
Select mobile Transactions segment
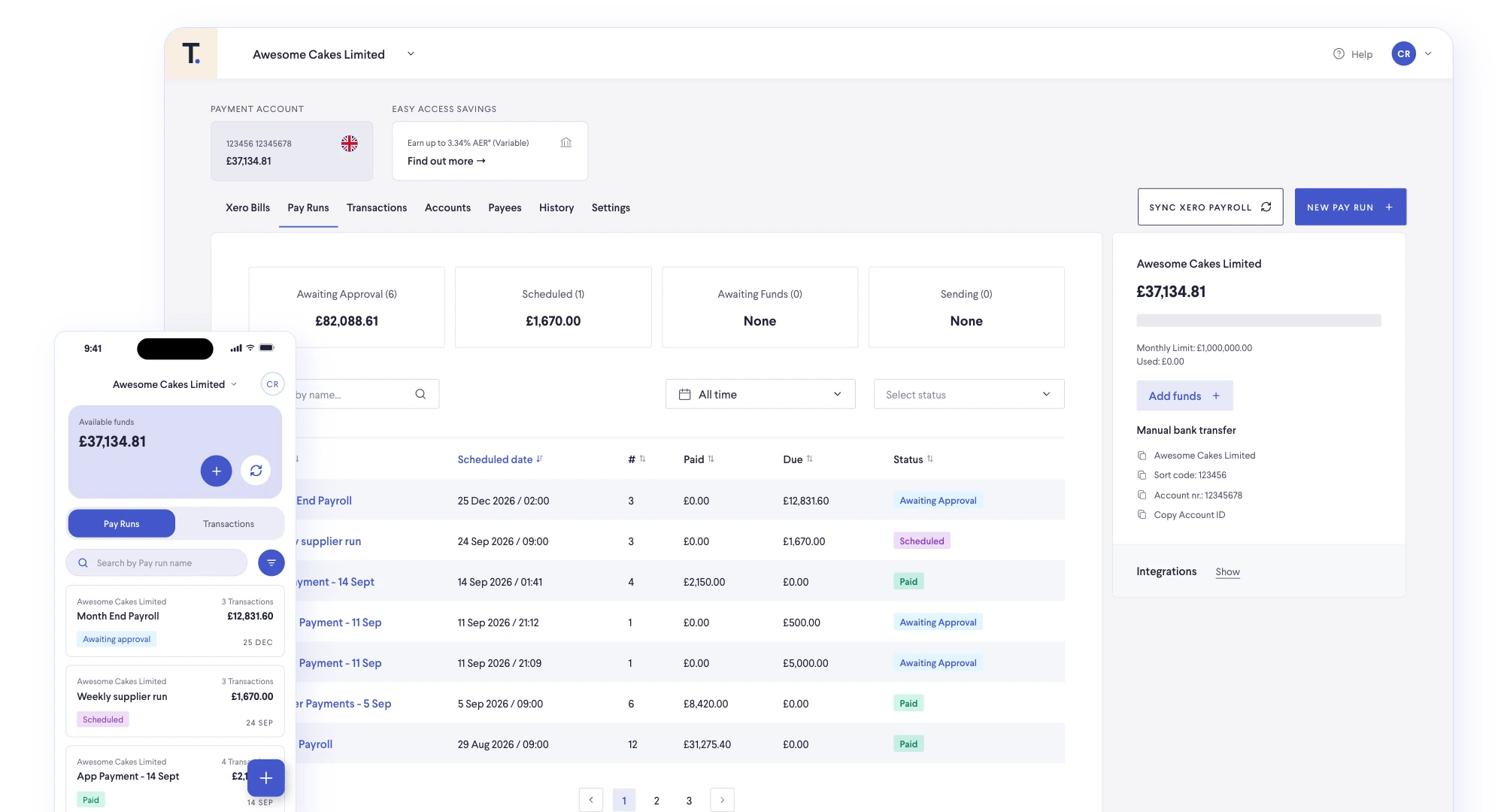[229, 523]
